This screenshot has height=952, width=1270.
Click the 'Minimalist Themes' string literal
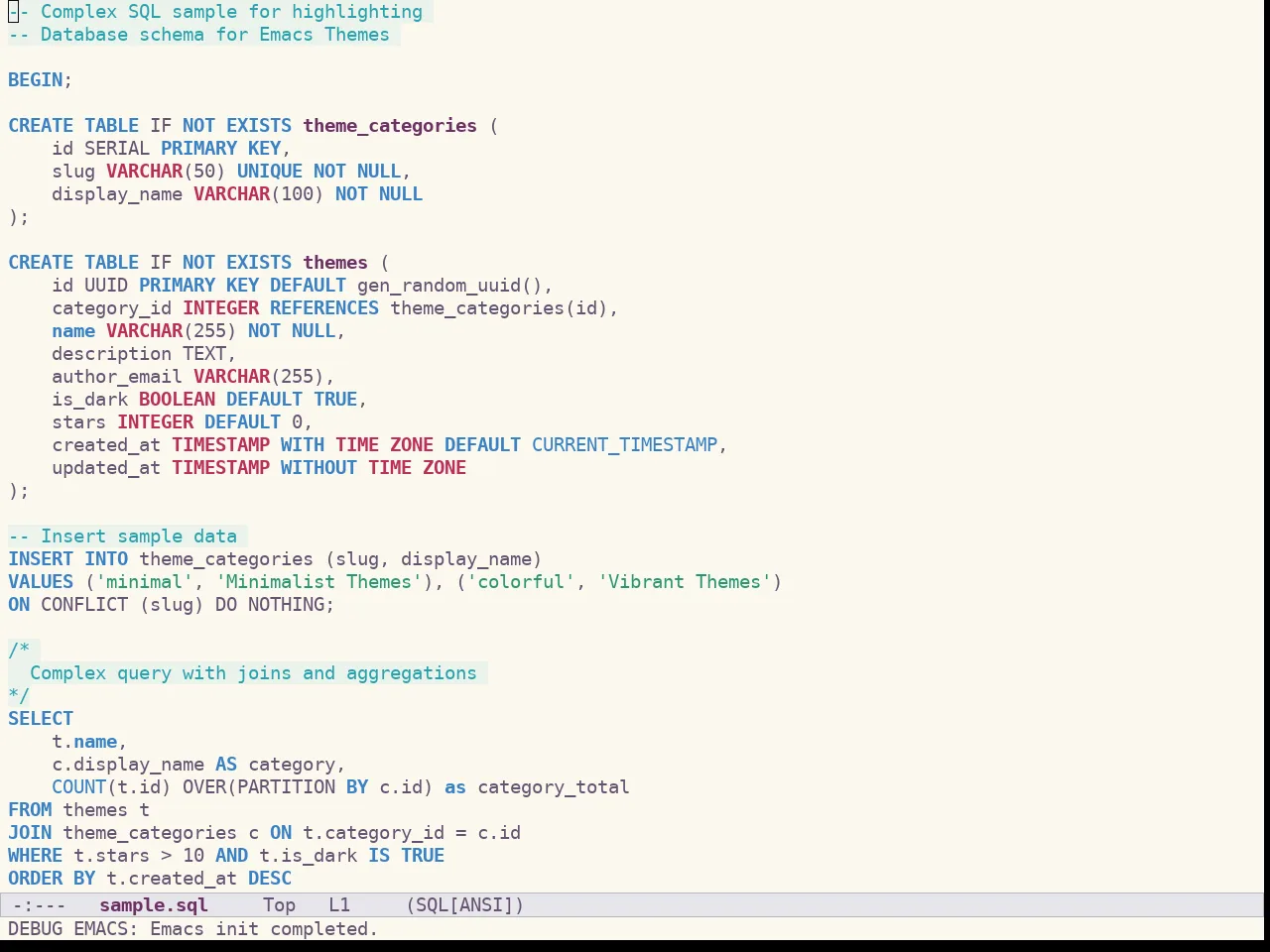[x=318, y=582]
